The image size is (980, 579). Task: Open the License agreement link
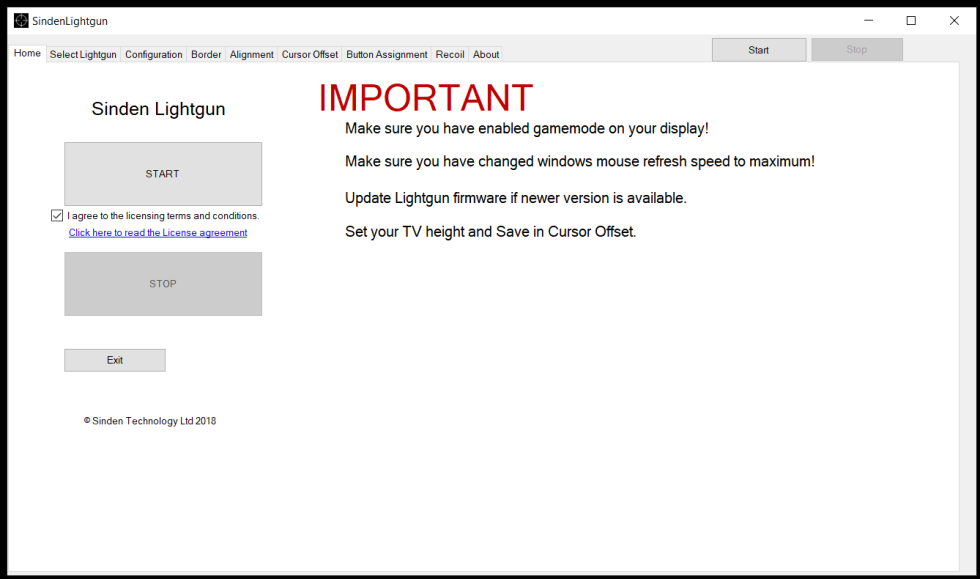point(158,233)
